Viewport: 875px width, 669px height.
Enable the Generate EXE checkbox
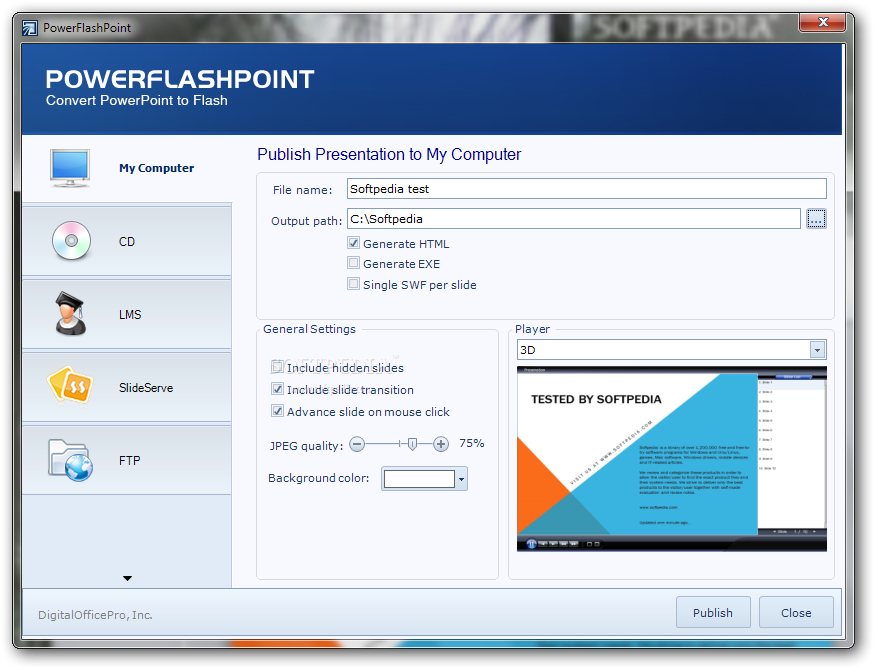click(353, 263)
